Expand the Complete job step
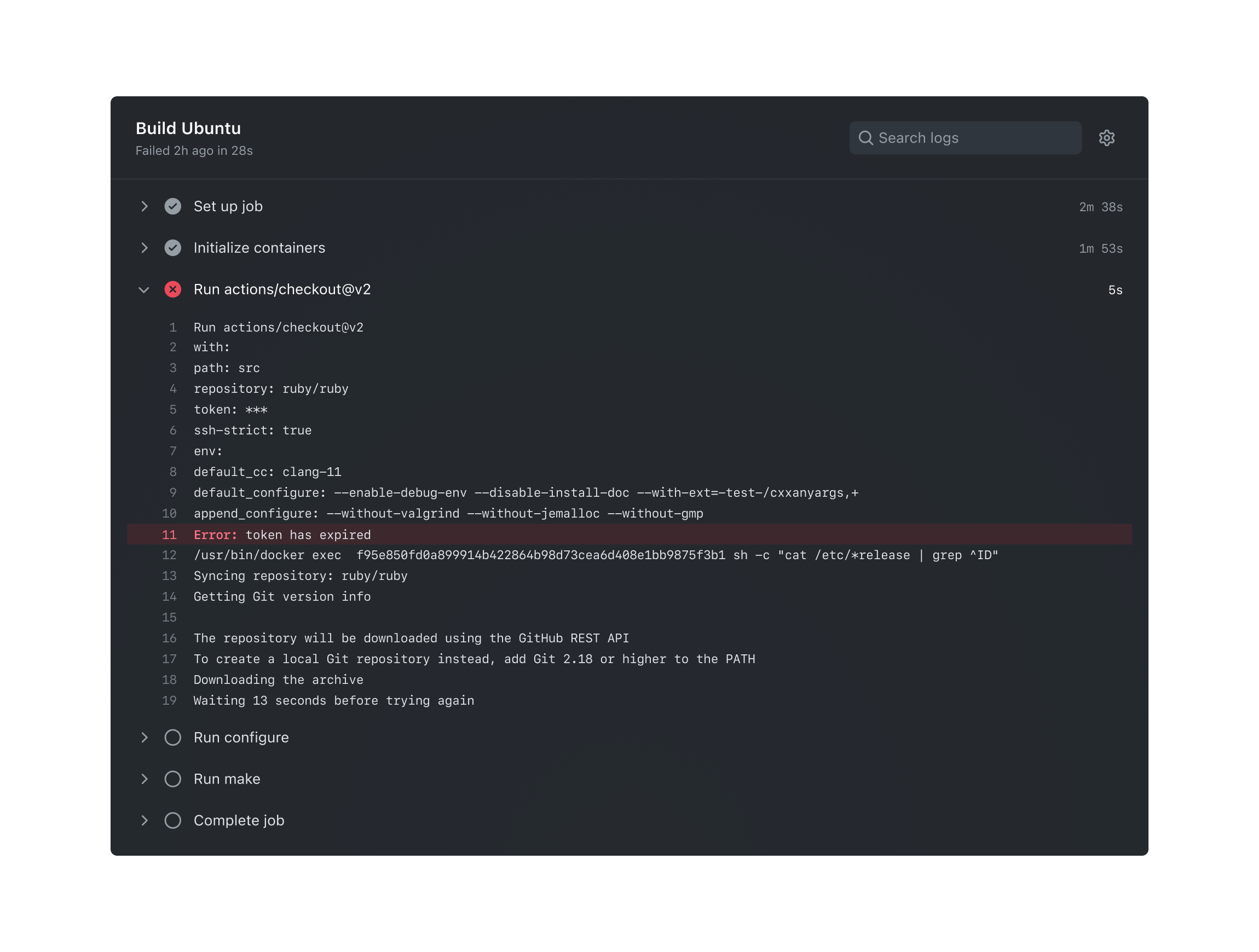 [144, 821]
